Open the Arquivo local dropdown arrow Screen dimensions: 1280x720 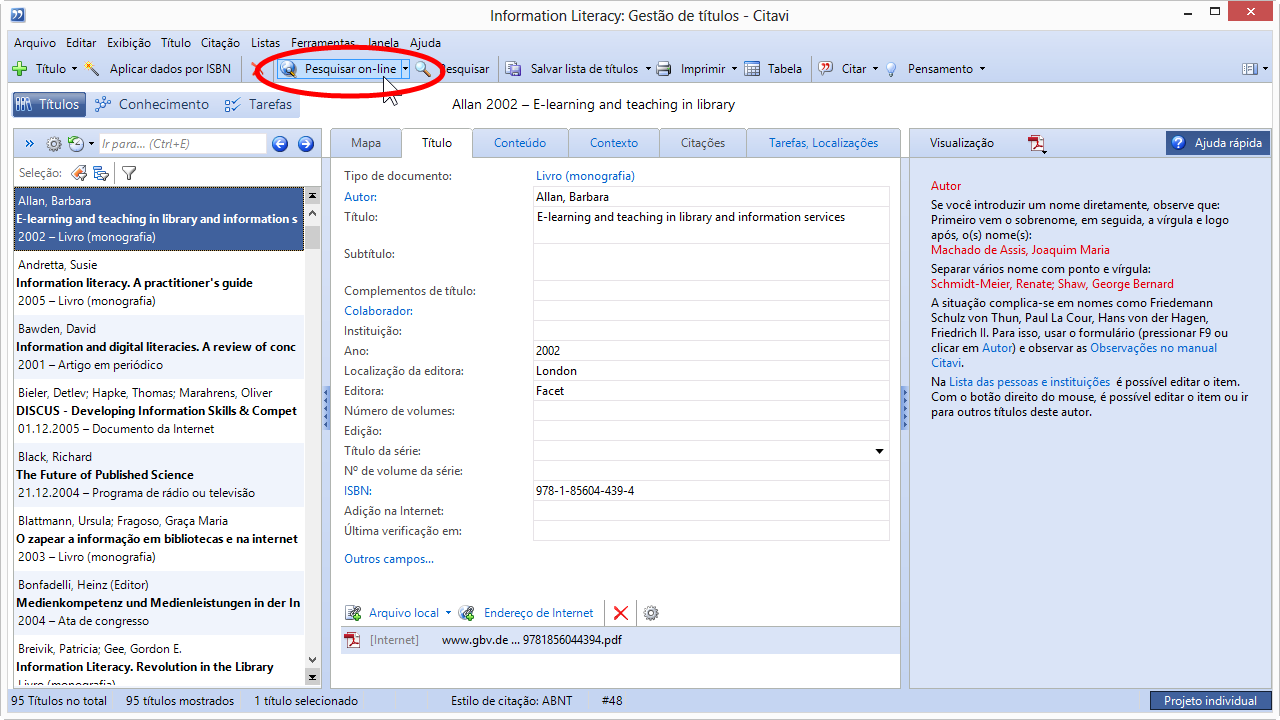click(448, 613)
